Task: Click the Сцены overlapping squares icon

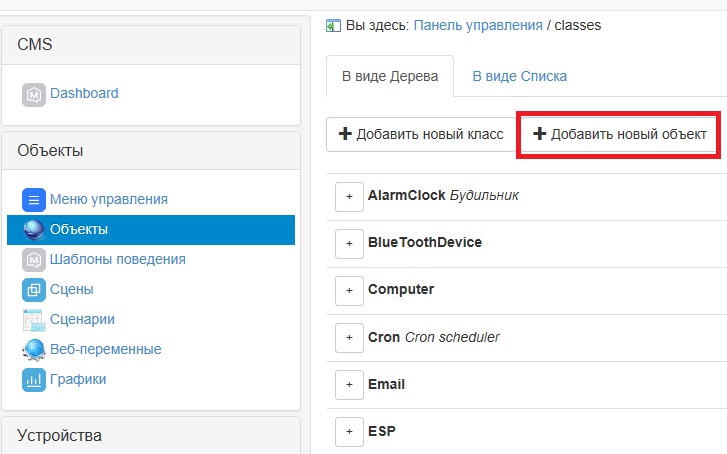Action: pos(34,289)
